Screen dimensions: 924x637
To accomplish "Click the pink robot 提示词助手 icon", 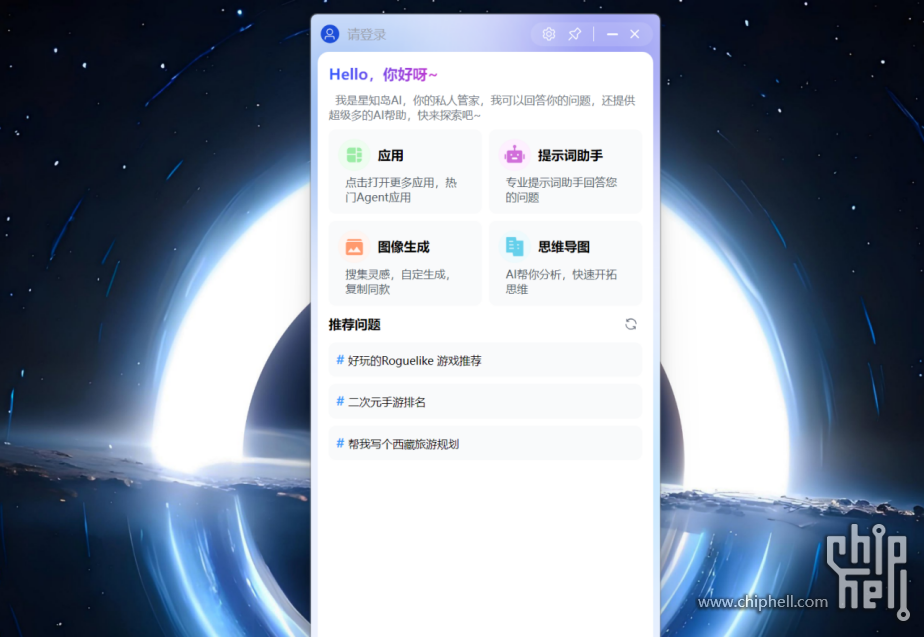I will (x=514, y=155).
